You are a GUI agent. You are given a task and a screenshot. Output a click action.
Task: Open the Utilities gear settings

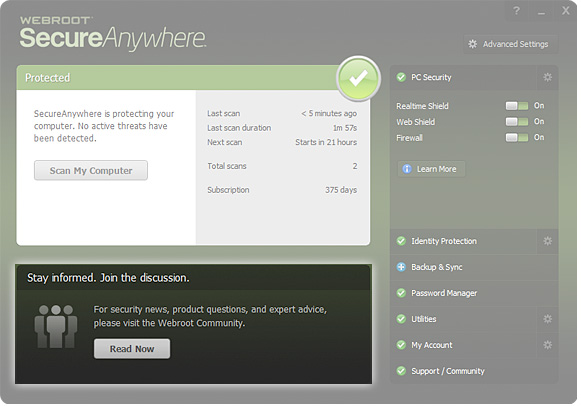click(547, 319)
